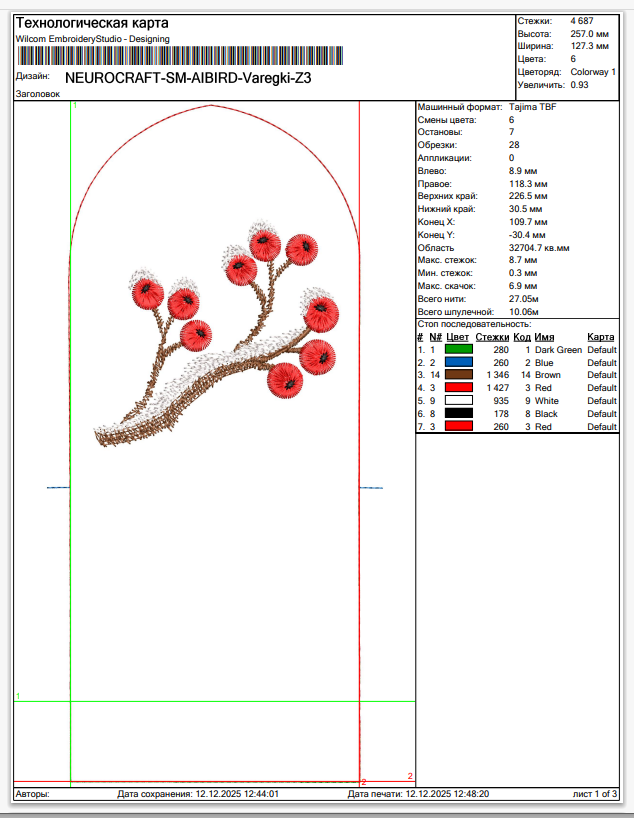Click the Стоп последовательность heading
This screenshot has width=634, height=818.
pyautogui.click(x=475, y=325)
